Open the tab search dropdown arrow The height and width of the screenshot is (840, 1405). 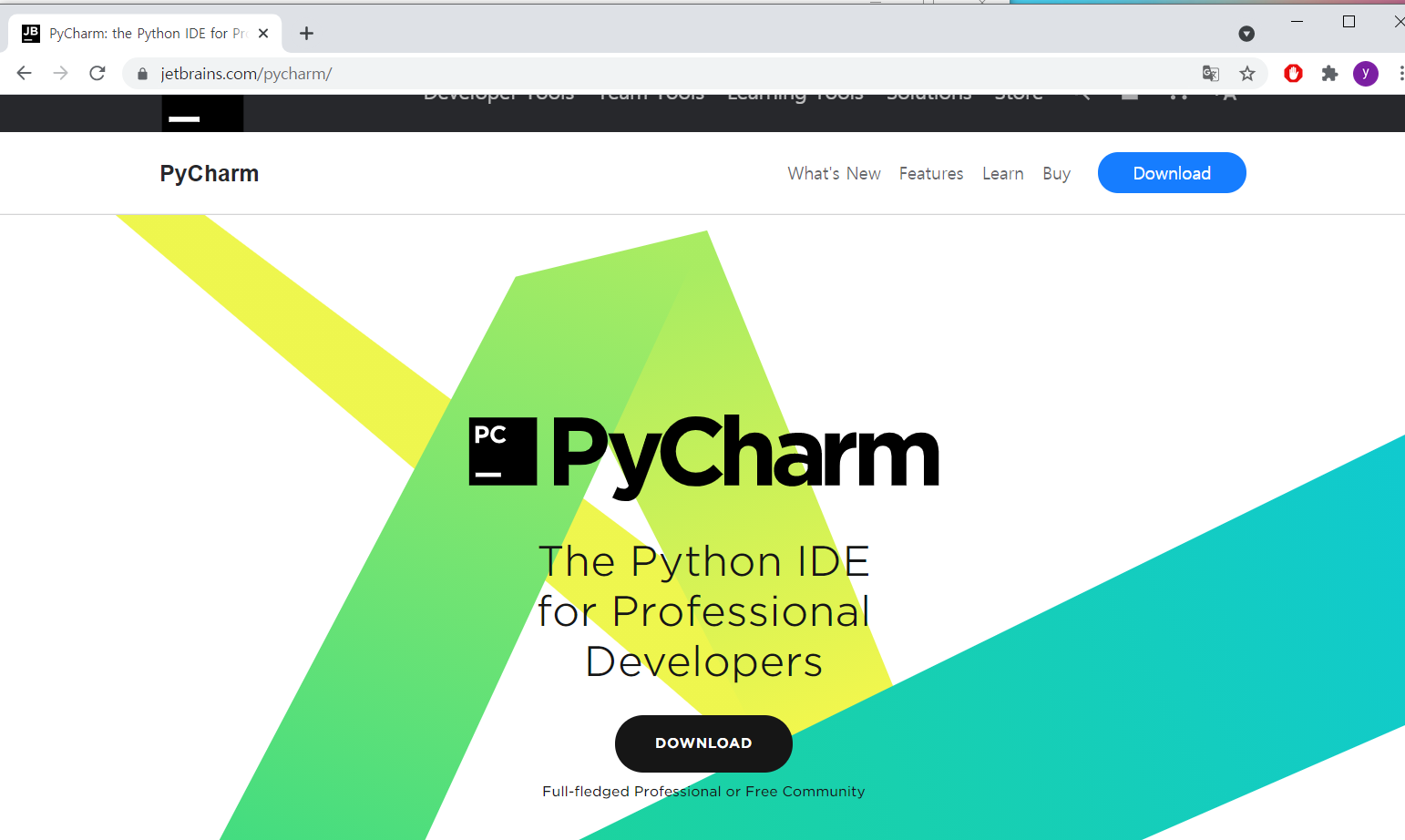1246,34
